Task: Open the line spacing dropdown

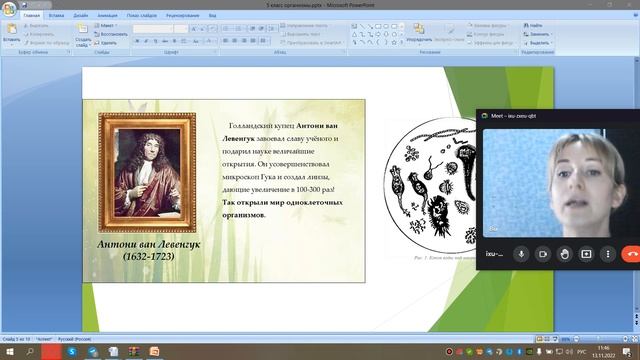Action: click(x=272, y=29)
